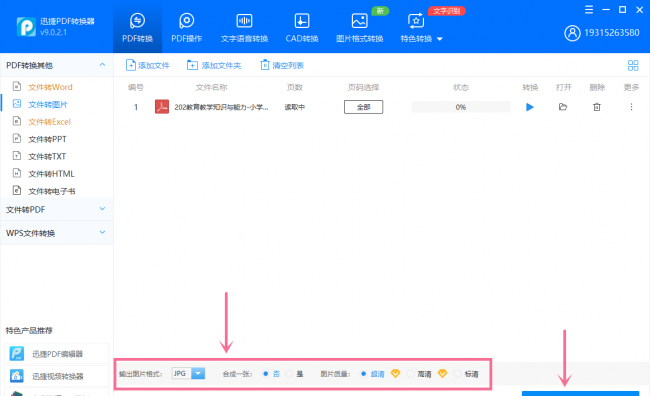Start conversion with the play icon
The image size is (650, 396).
tap(530, 107)
